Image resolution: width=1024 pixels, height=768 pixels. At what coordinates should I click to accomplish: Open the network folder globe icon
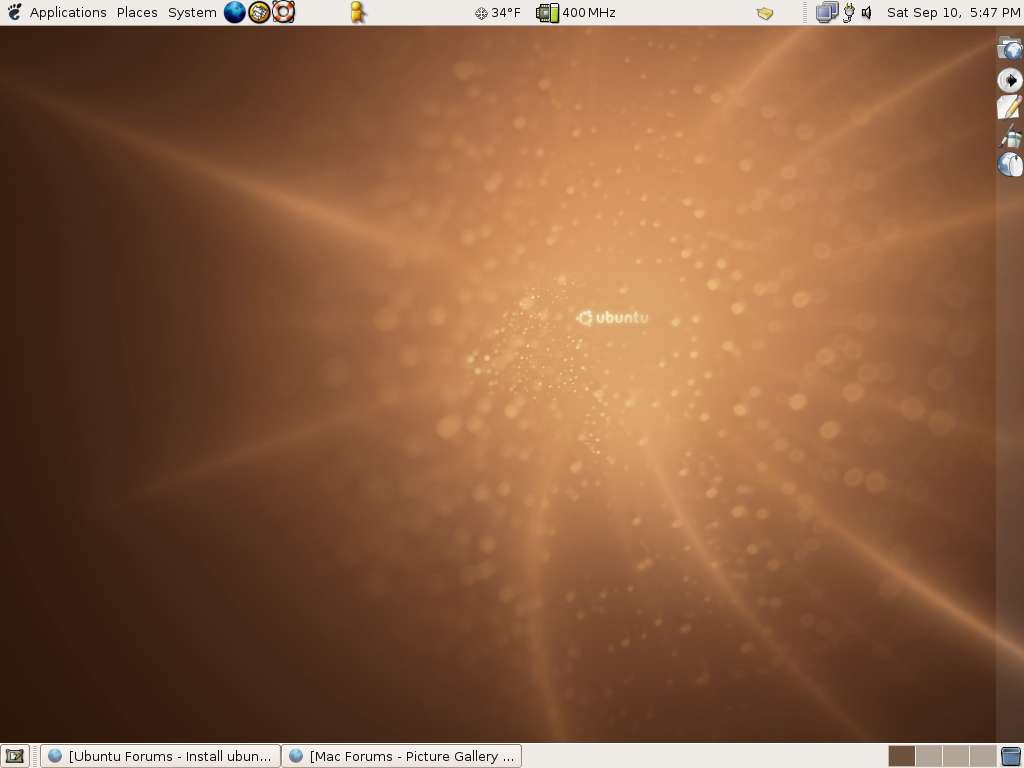click(1010, 49)
